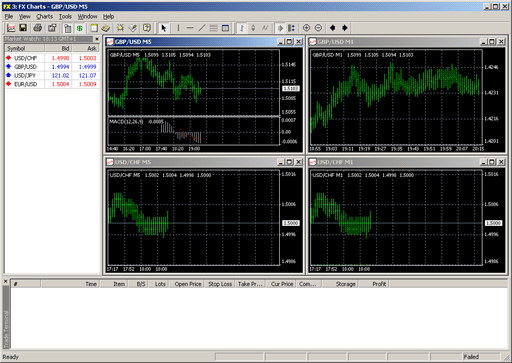Click the left black diamond arrow
Screen dimensions: 512x363
click(x=332, y=28)
